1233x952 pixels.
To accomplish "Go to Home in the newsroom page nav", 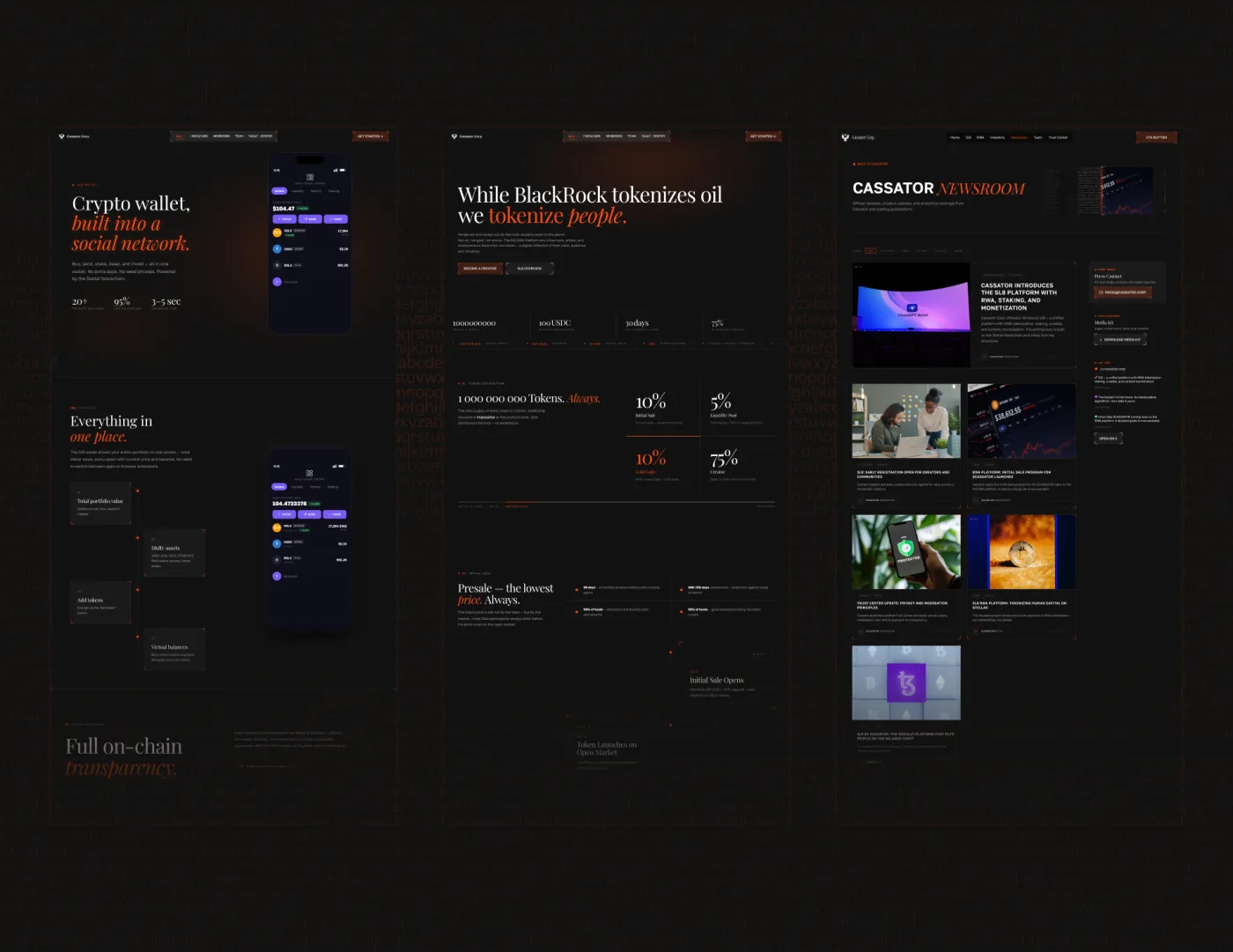I will [x=955, y=137].
